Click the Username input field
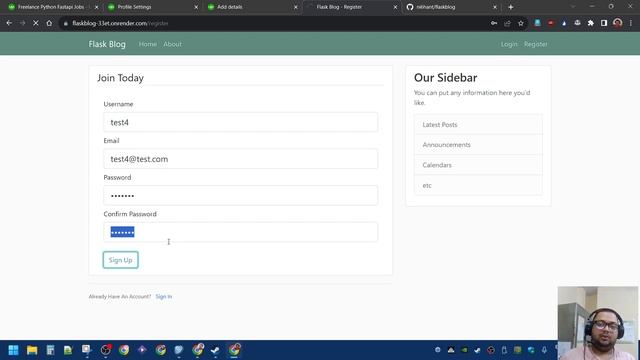This screenshot has width=640, height=360. (x=240, y=122)
